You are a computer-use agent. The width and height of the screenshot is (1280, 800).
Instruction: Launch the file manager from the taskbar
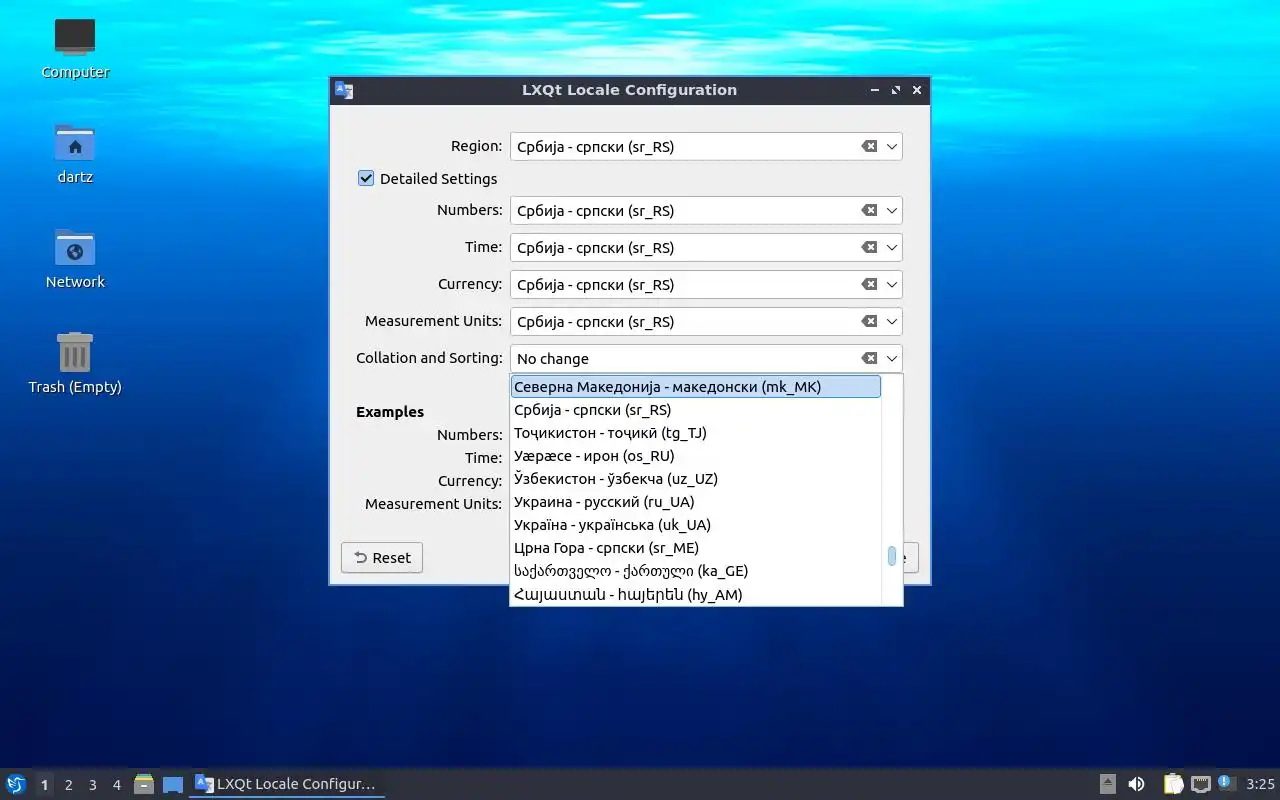144,784
